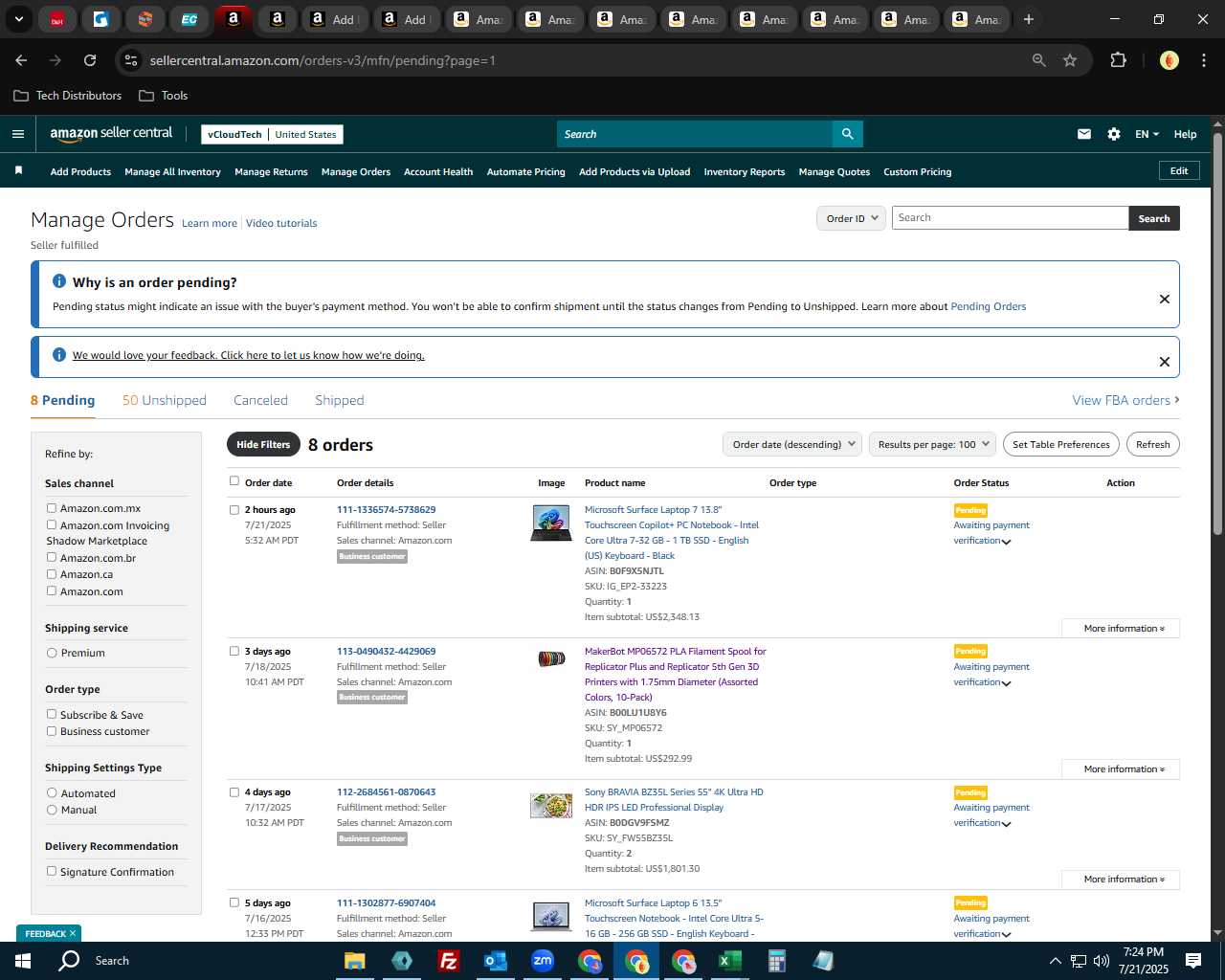The image size is (1225, 980).
Task: Close the 'Why is an order pending?' banner
Action: tap(1165, 299)
